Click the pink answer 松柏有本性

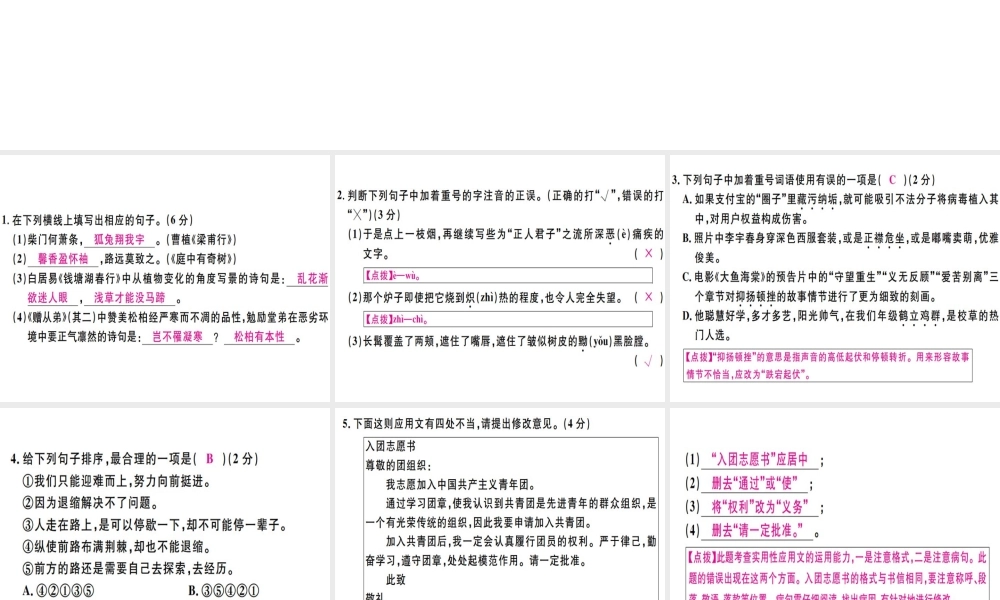(x=259, y=337)
